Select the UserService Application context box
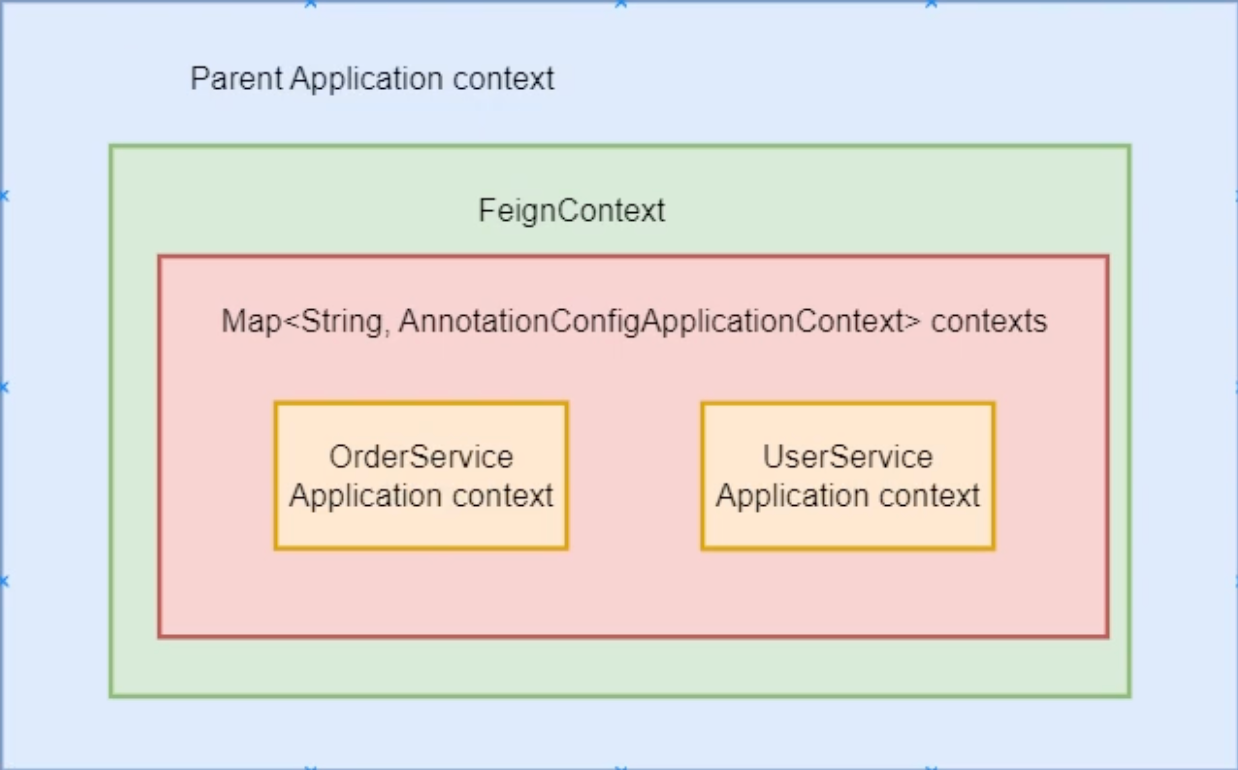Screen dimensions: 1238x770 point(848,476)
